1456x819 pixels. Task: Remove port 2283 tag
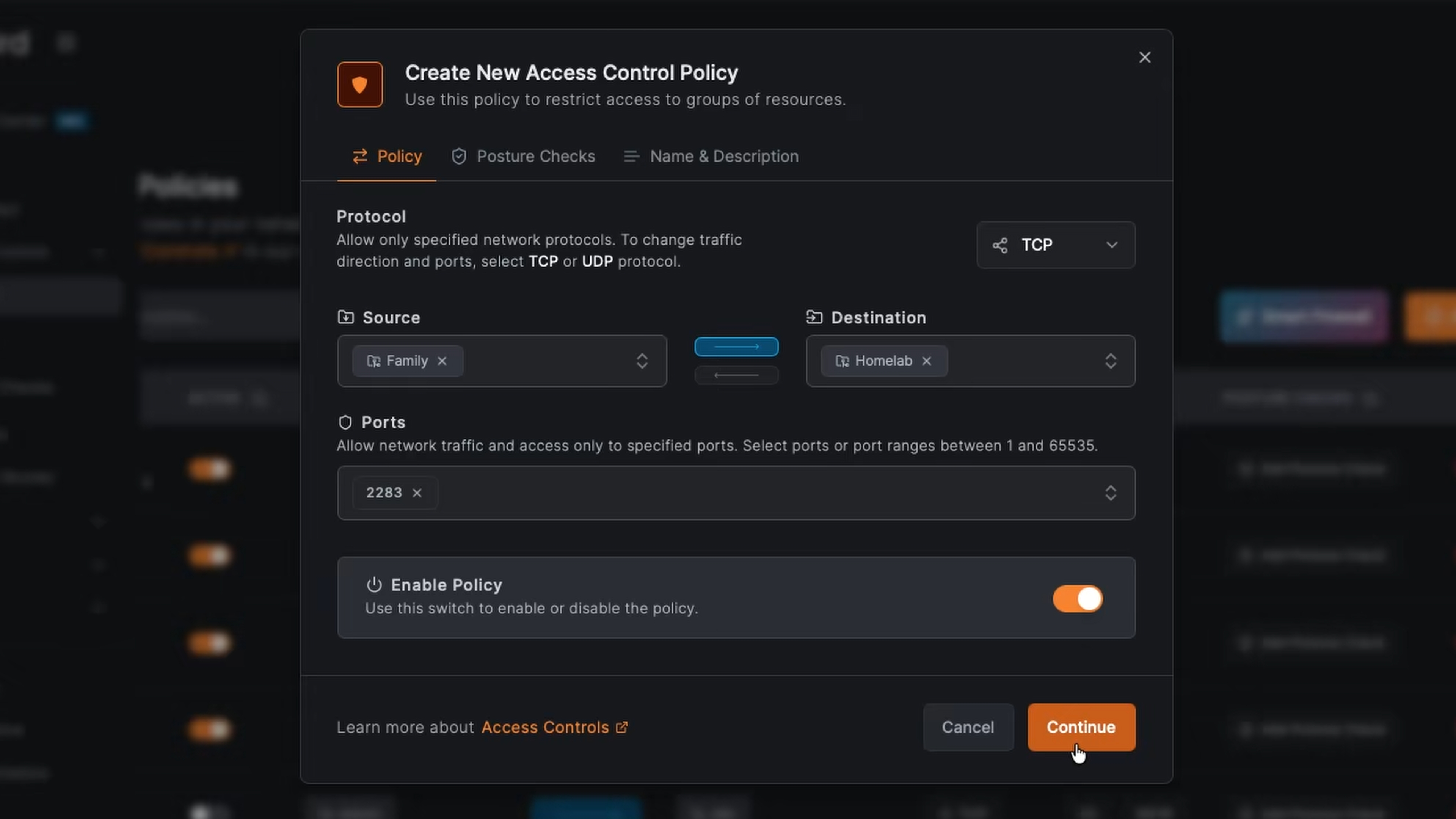pos(417,493)
